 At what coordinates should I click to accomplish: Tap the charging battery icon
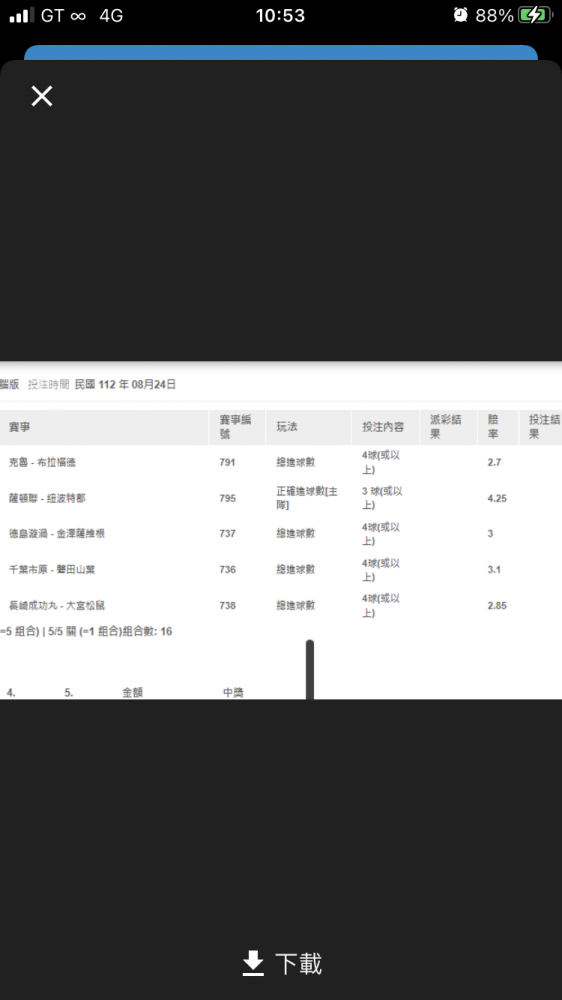click(x=535, y=15)
